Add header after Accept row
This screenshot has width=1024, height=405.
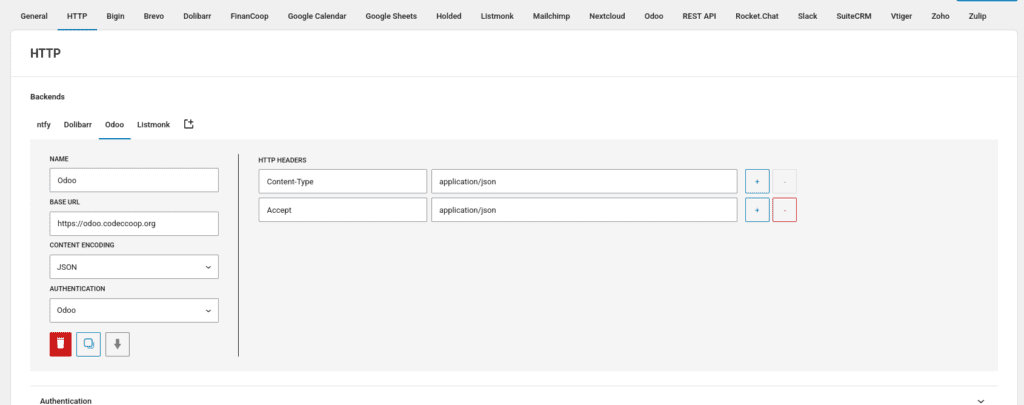click(758, 210)
